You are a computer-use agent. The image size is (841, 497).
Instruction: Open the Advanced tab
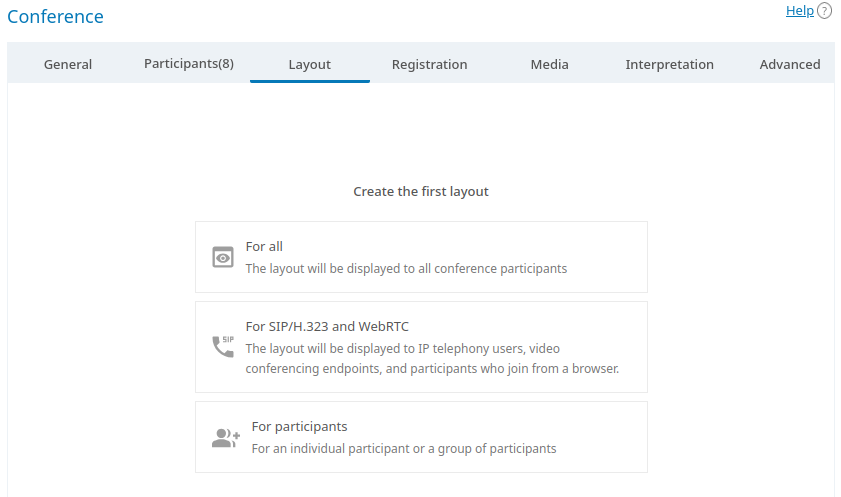coord(789,64)
